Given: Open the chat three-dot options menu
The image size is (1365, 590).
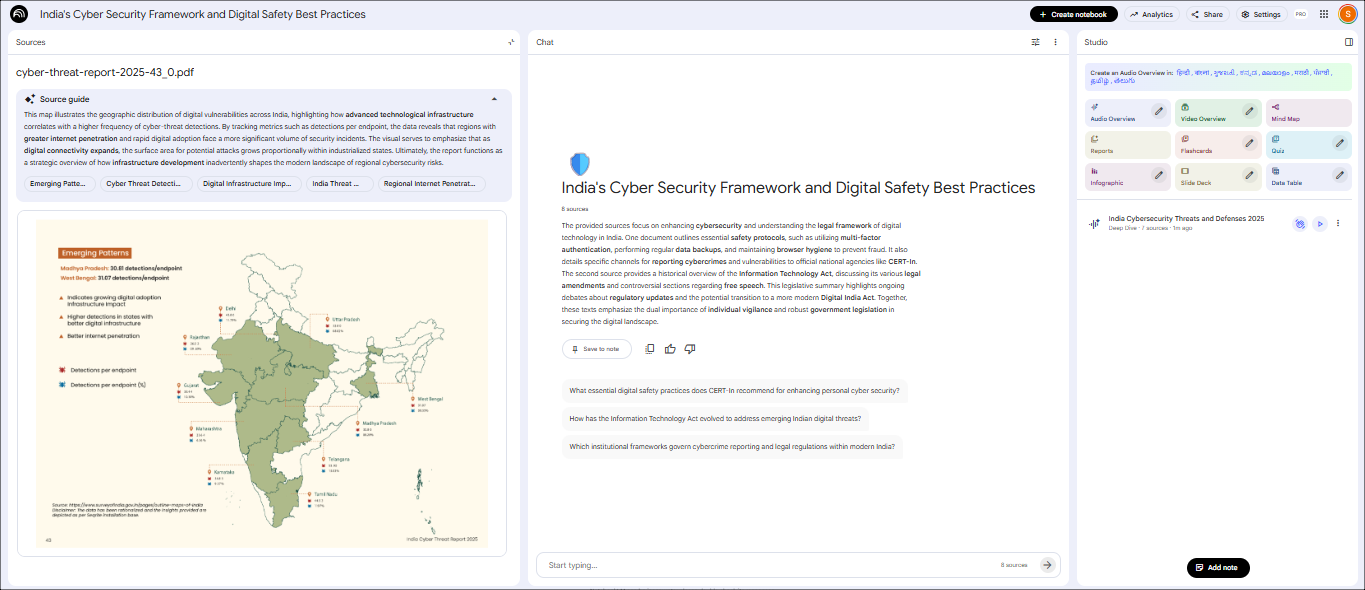Looking at the screenshot, I should 1055,42.
